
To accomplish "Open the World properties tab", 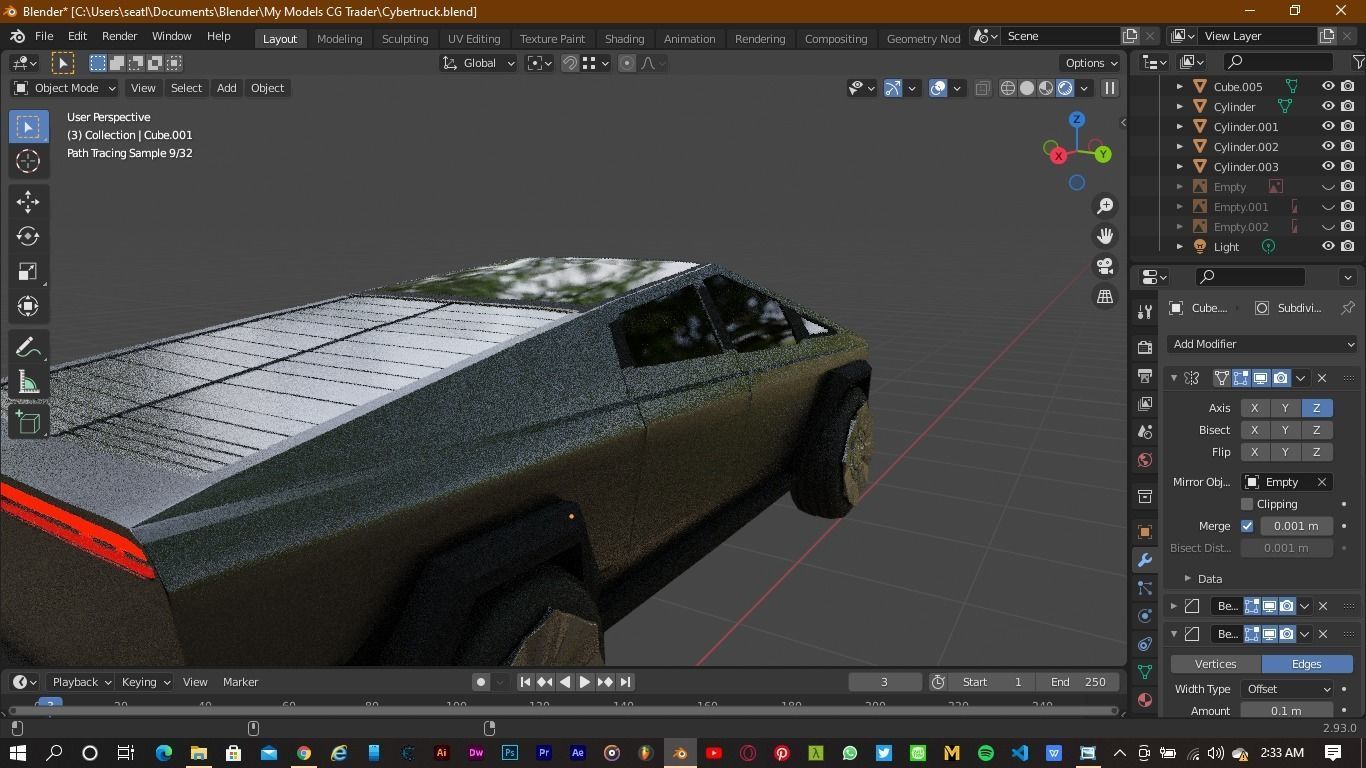I will click(x=1145, y=460).
